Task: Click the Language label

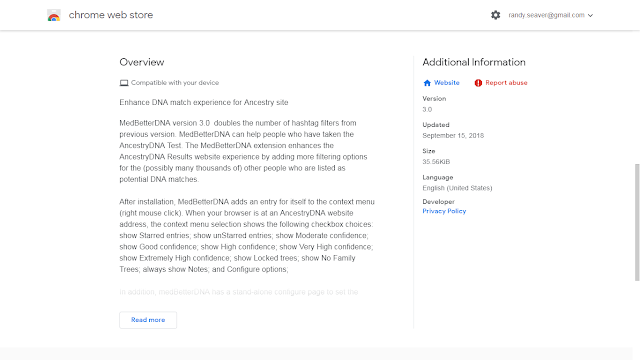Action: [x=438, y=178]
